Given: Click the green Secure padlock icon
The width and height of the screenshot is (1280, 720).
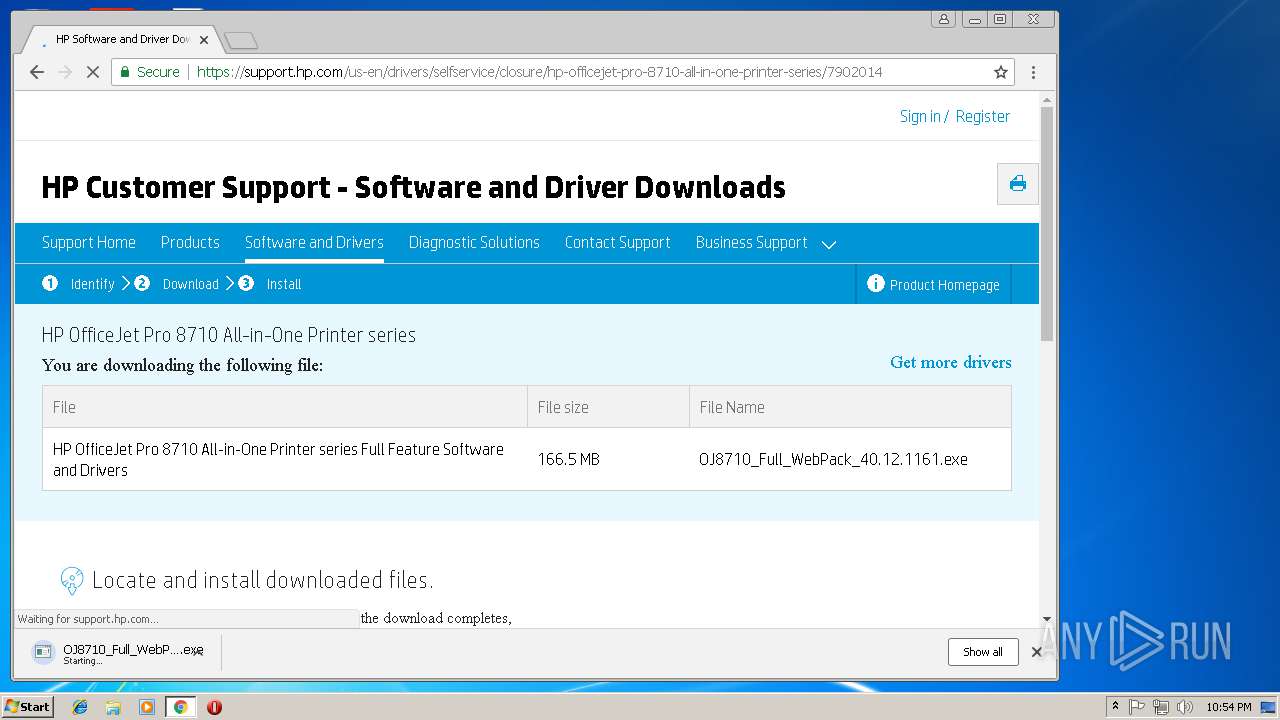Looking at the screenshot, I should [125, 72].
